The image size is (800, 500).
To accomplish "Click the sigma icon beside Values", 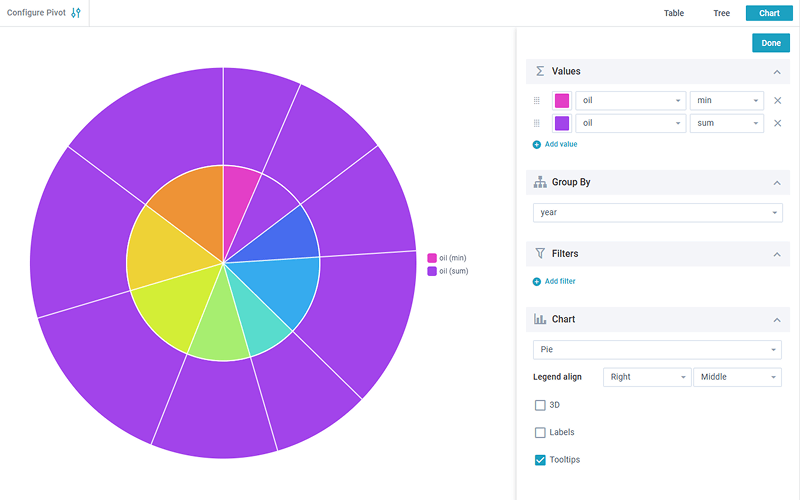I will [x=540, y=71].
